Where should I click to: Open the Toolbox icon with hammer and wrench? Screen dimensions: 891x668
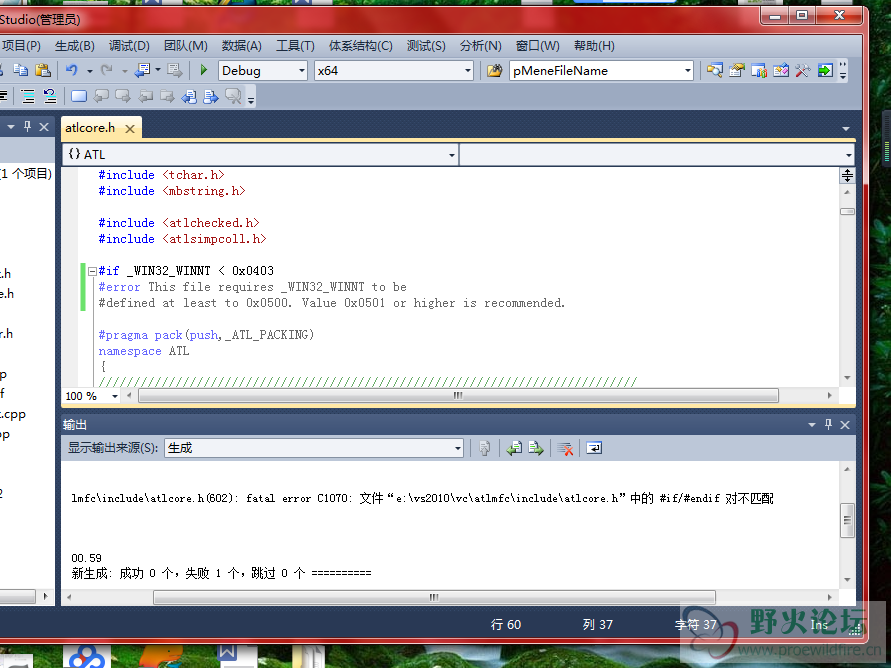tap(802, 70)
